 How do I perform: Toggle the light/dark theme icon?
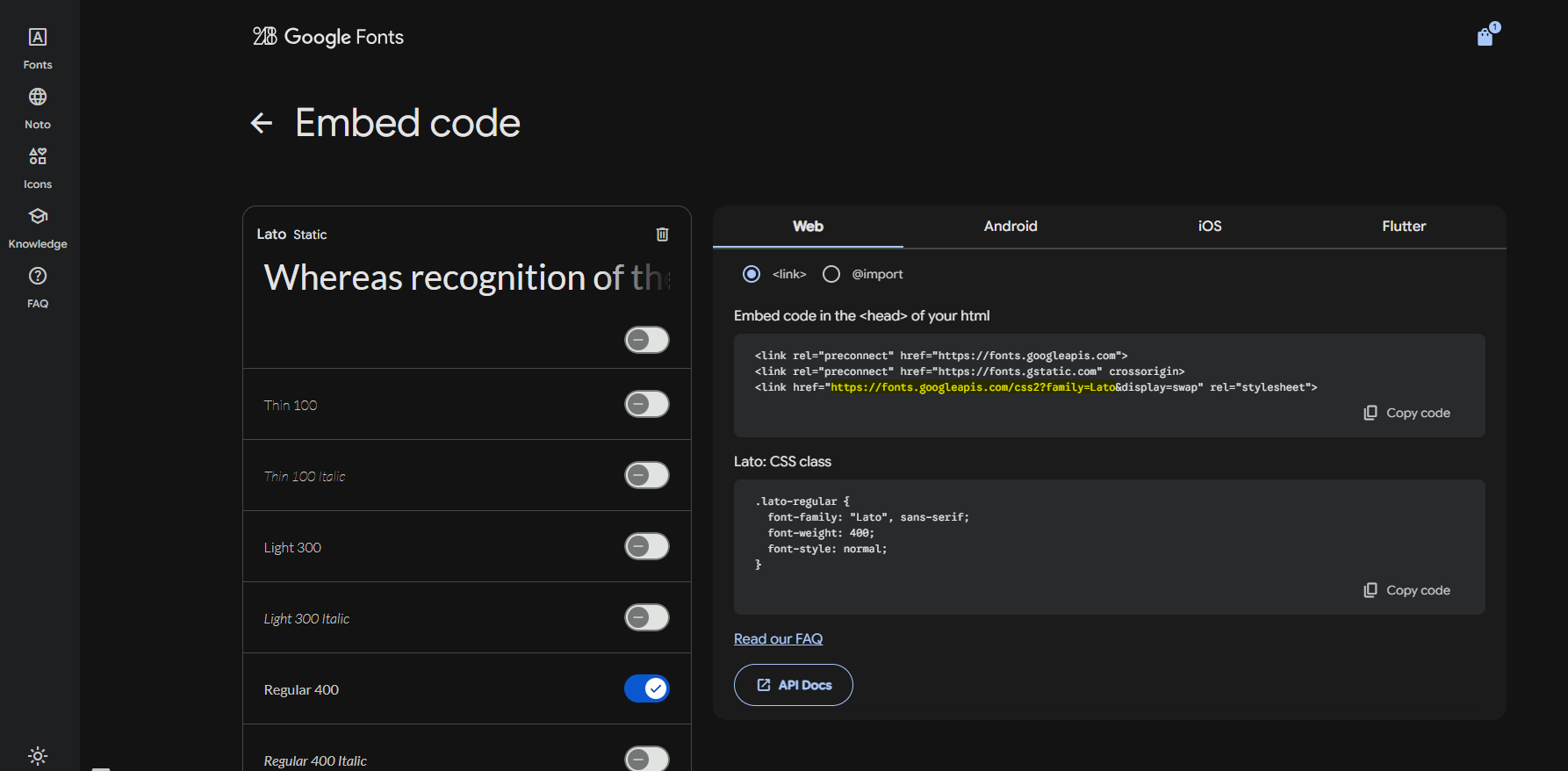coord(38,755)
